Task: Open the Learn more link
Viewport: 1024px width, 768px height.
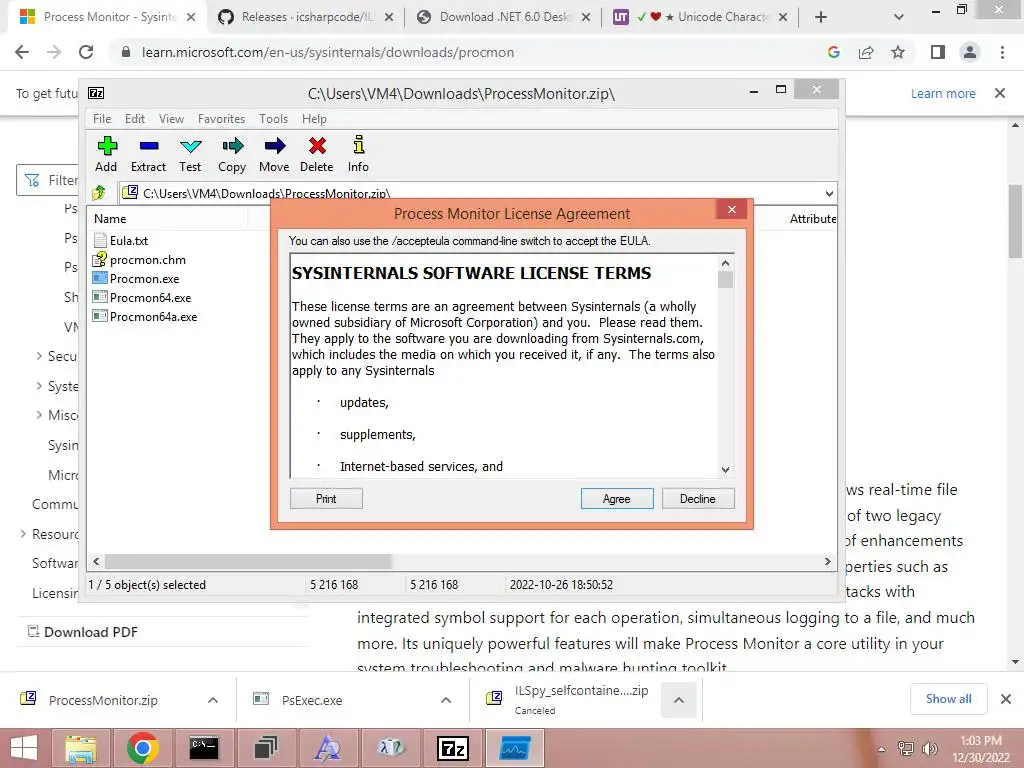Action: pos(943,93)
